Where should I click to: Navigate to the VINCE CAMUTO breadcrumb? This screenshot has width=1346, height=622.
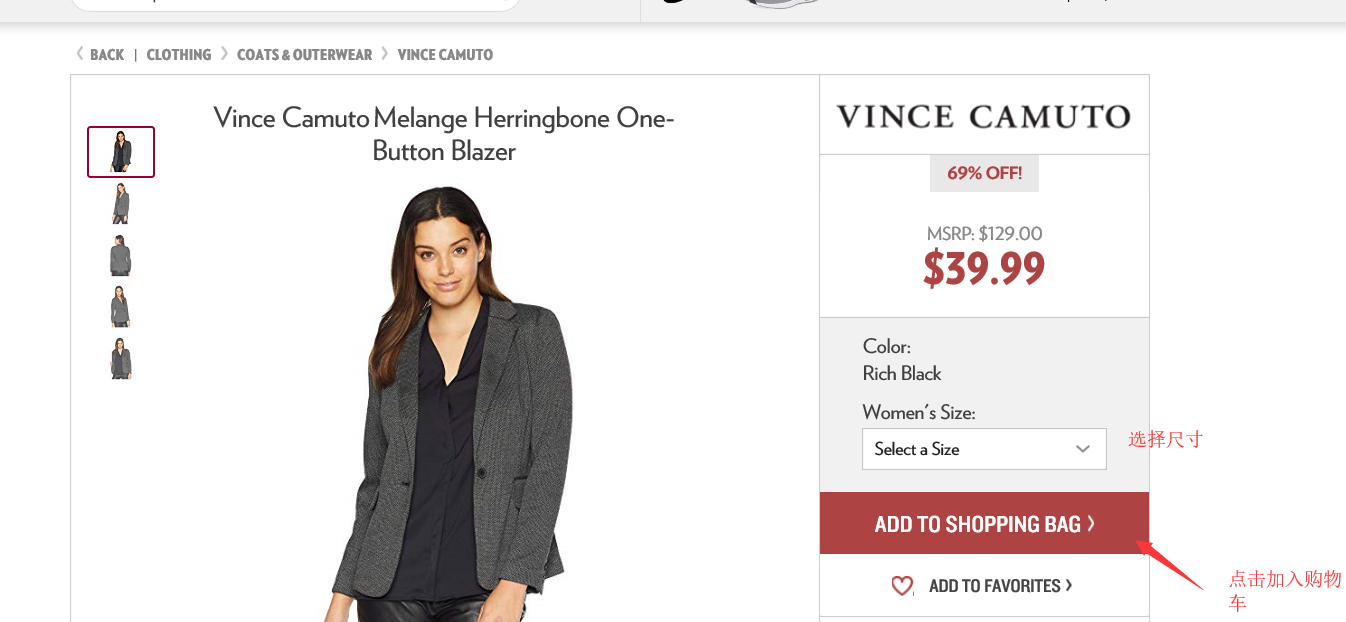pyautogui.click(x=445, y=55)
